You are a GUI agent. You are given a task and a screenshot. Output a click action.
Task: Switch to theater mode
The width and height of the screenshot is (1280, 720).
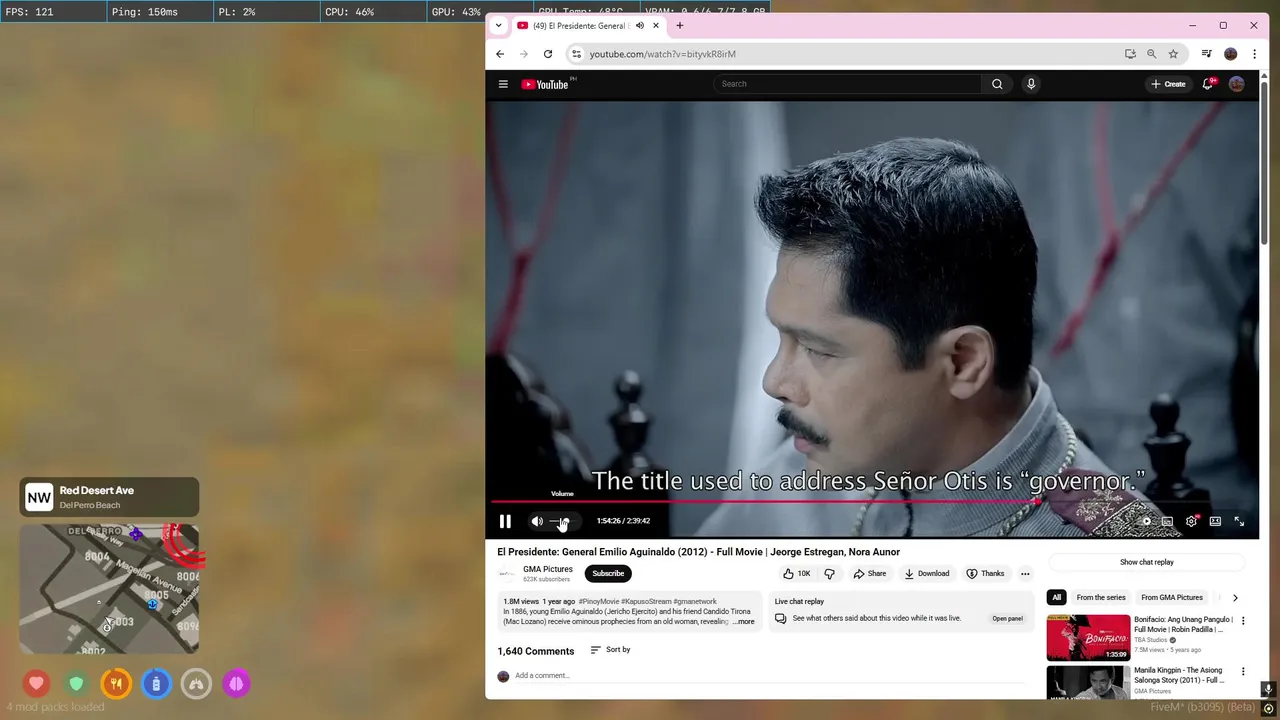pos(1215,521)
